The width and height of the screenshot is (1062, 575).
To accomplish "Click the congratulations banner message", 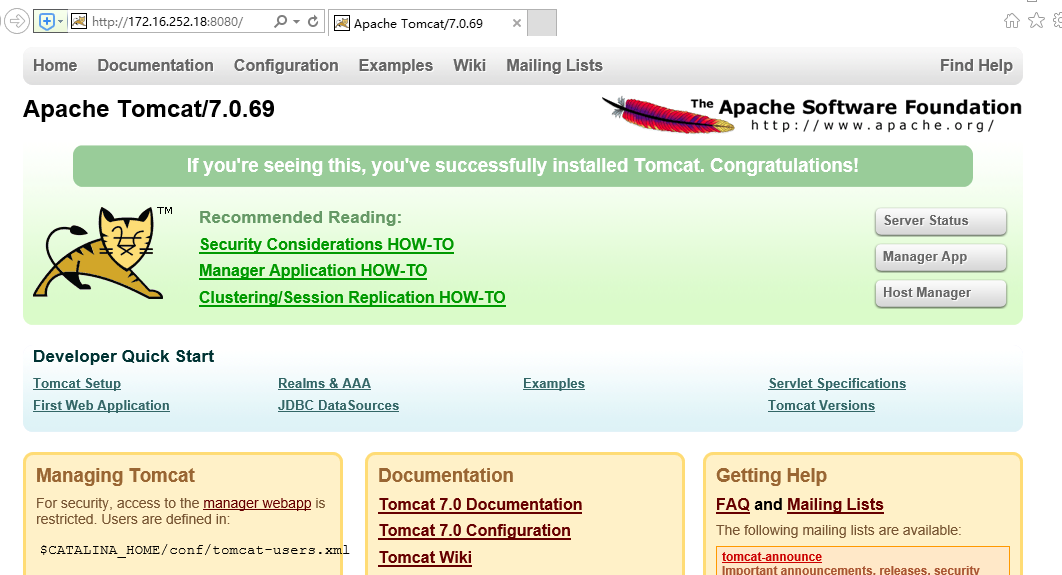I will coord(523,166).
